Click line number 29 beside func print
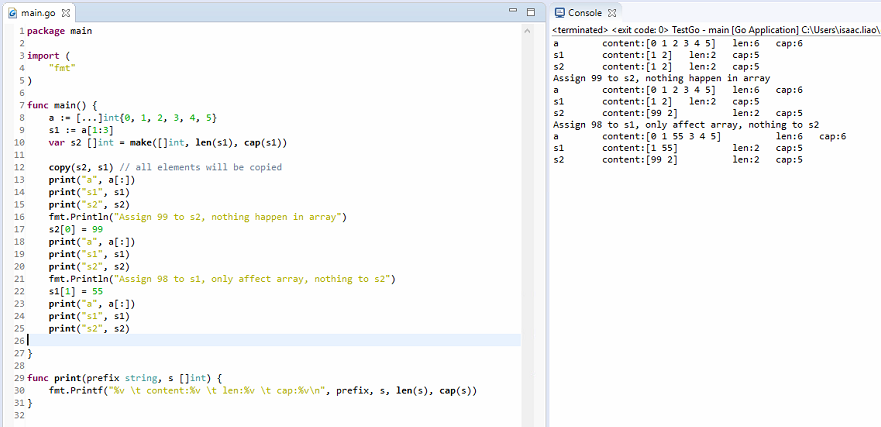Screen dimensions: 881x427 (19, 378)
